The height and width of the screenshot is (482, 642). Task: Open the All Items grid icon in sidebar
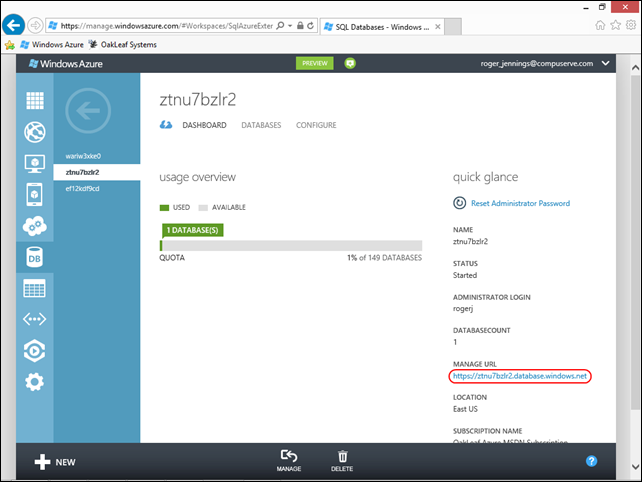pos(35,100)
